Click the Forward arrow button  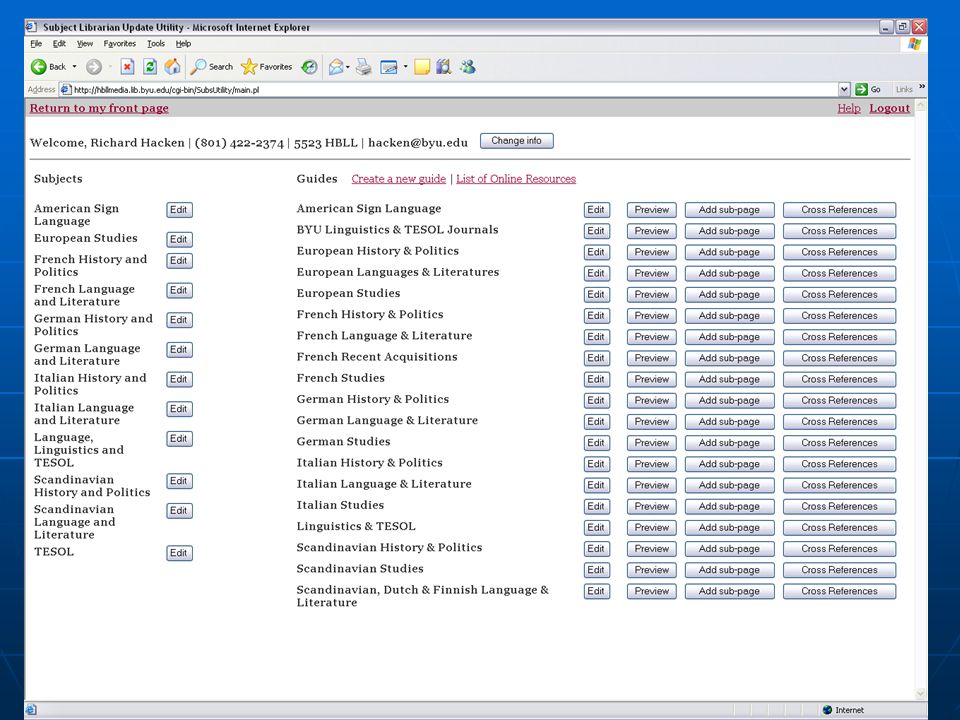[x=94, y=67]
